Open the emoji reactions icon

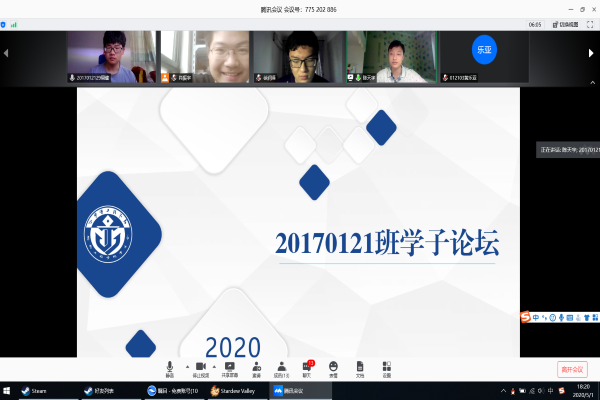pyautogui.click(x=333, y=368)
